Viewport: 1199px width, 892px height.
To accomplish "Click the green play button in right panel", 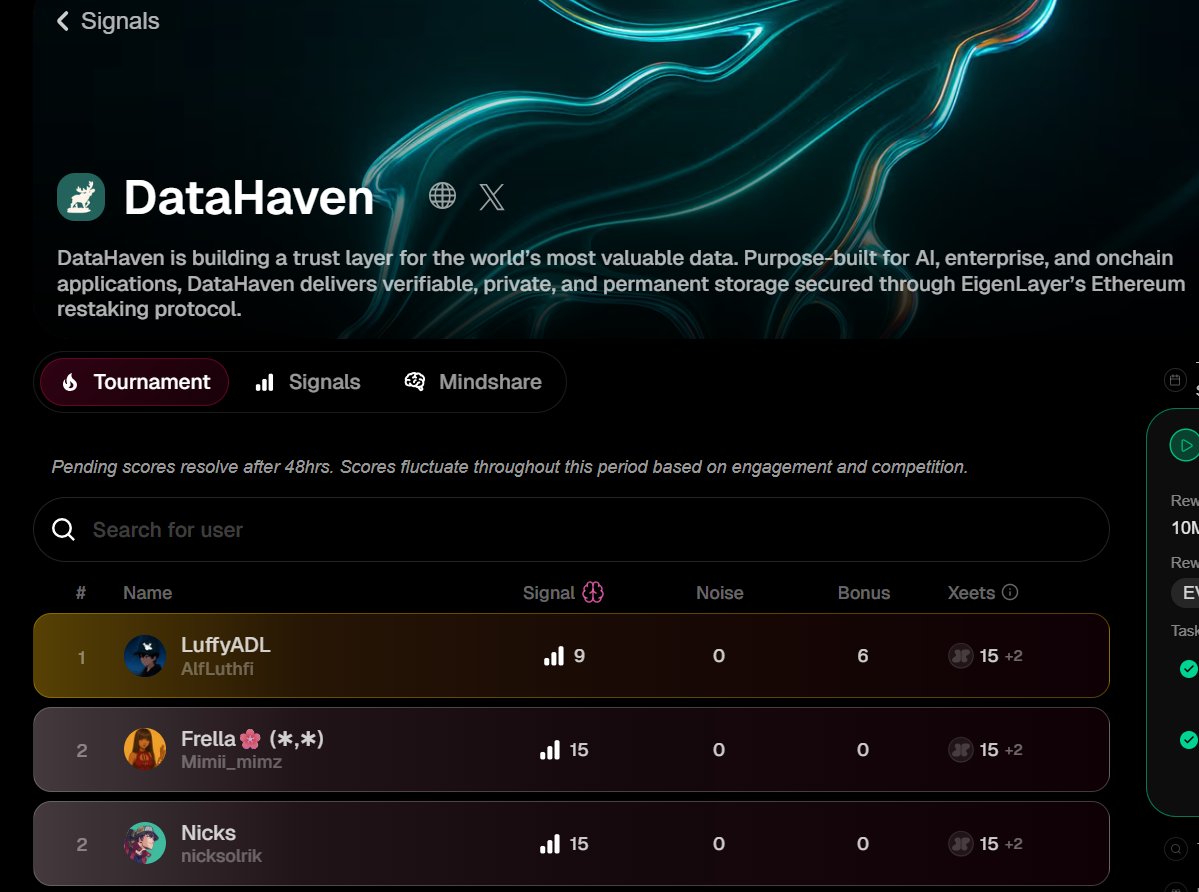I will click(x=1184, y=446).
